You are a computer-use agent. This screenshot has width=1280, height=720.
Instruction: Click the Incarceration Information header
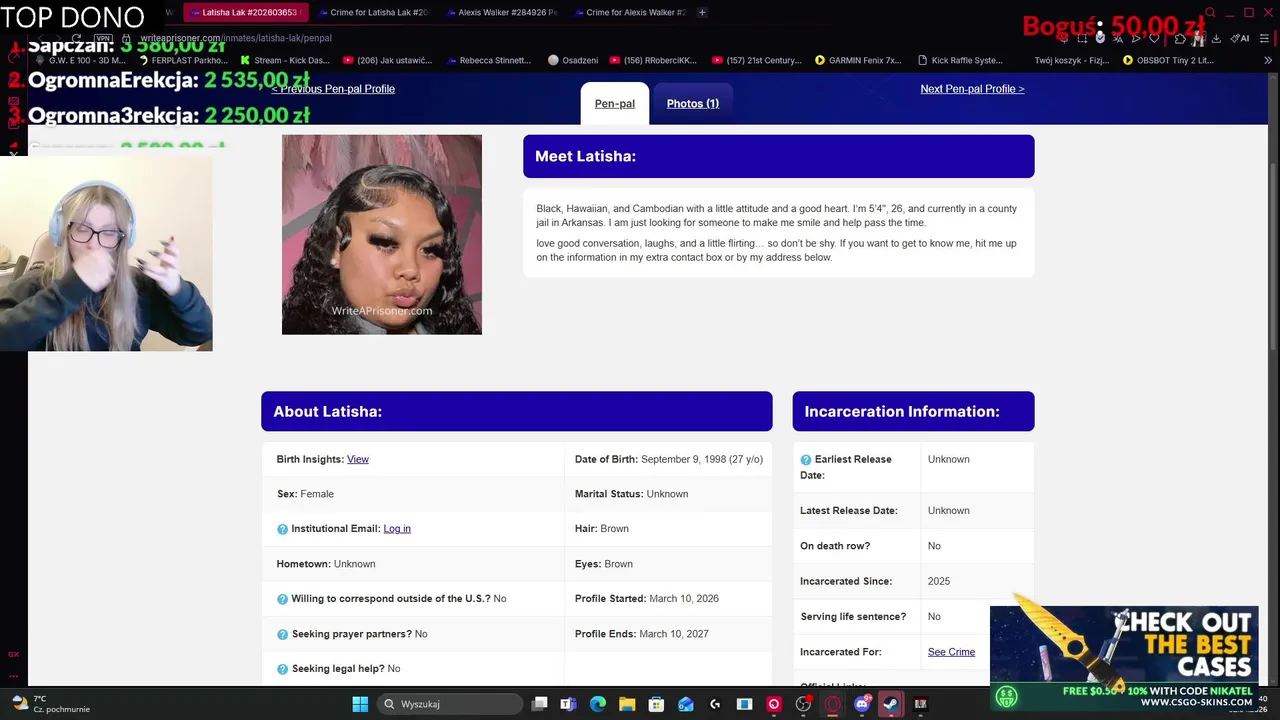click(x=913, y=411)
